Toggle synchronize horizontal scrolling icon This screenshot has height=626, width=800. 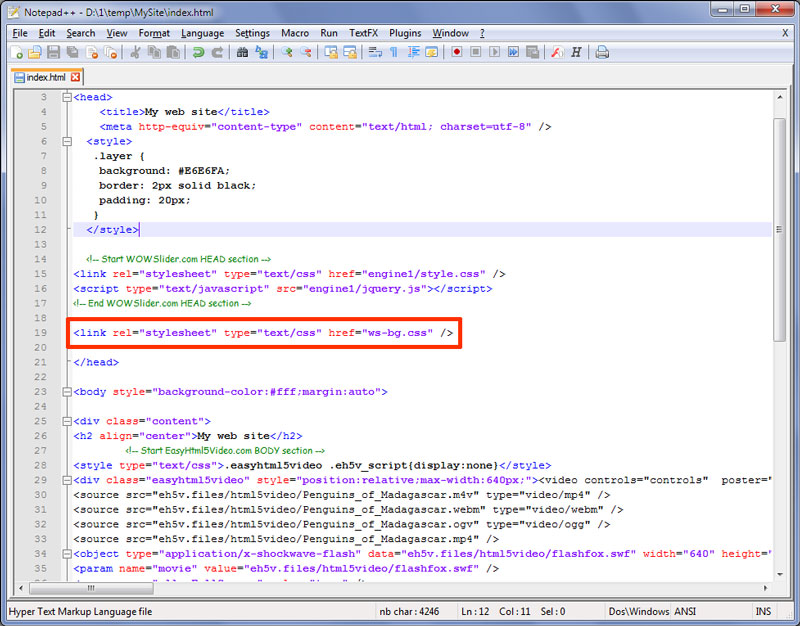tap(350, 52)
